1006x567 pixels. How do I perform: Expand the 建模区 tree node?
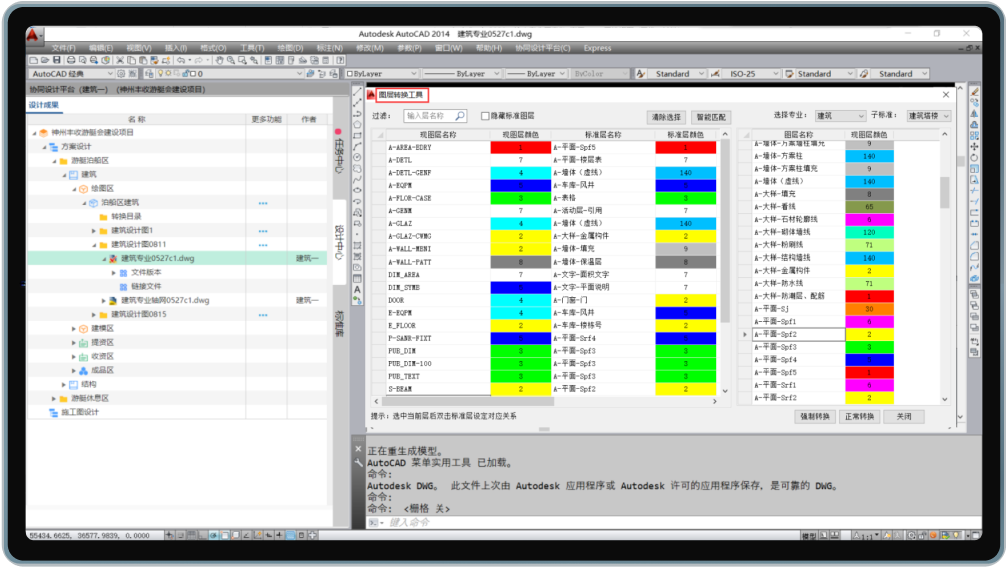(x=73, y=328)
